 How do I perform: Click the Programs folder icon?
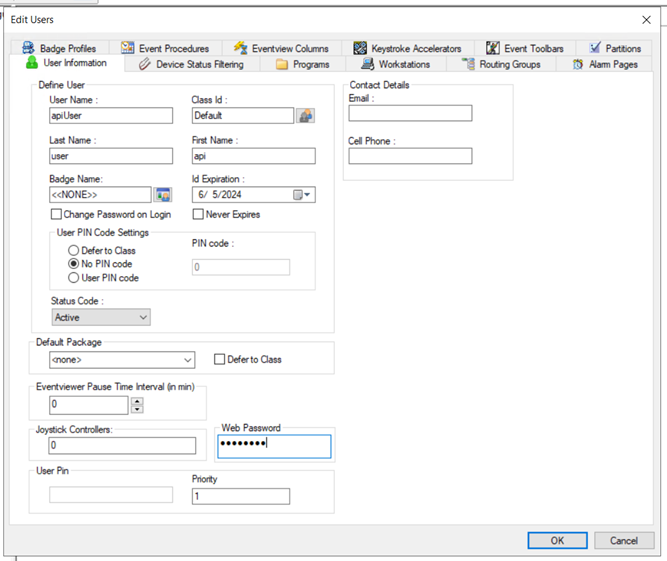(x=282, y=65)
